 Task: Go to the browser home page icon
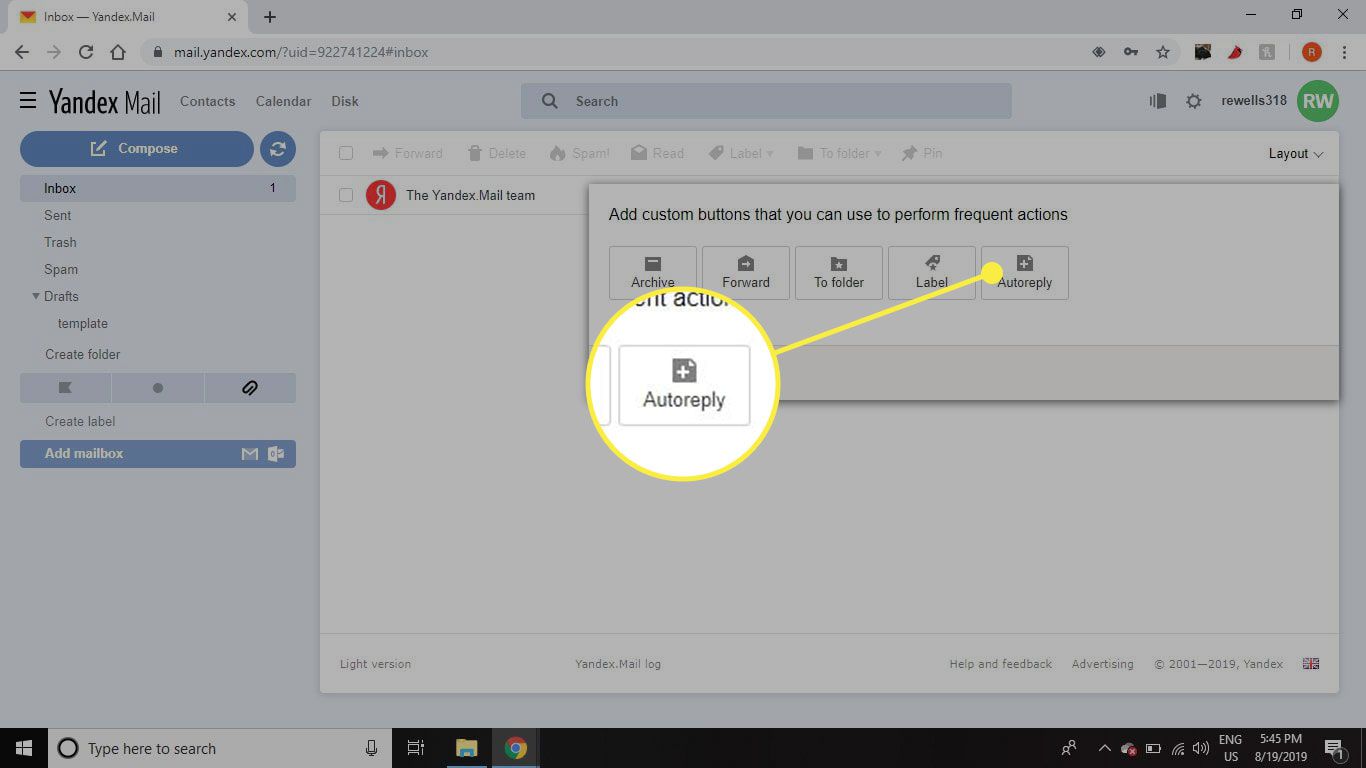pyautogui.click(x=118, y=52)
